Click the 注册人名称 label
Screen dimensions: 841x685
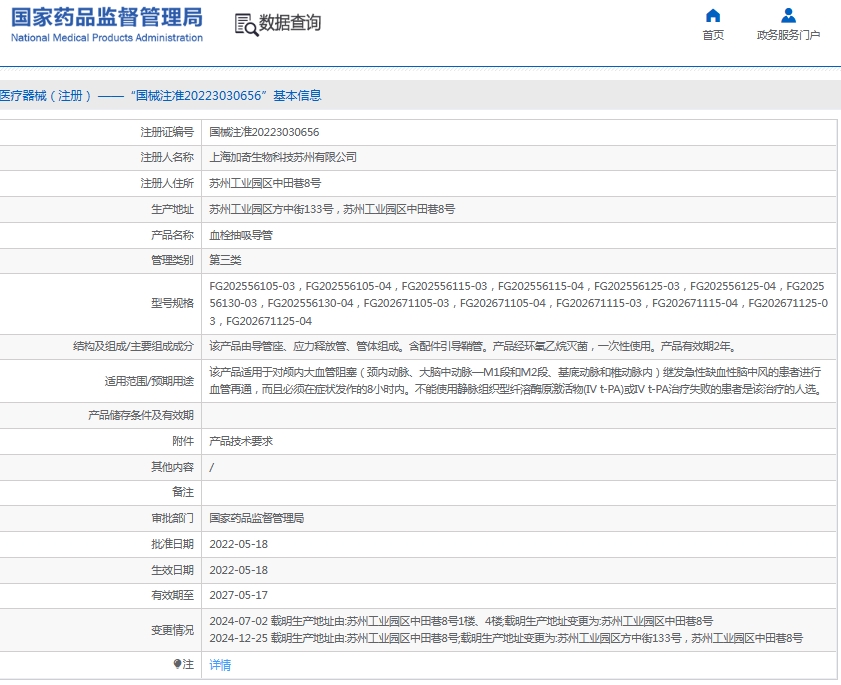pyautogui.click(x=167, y=157)
